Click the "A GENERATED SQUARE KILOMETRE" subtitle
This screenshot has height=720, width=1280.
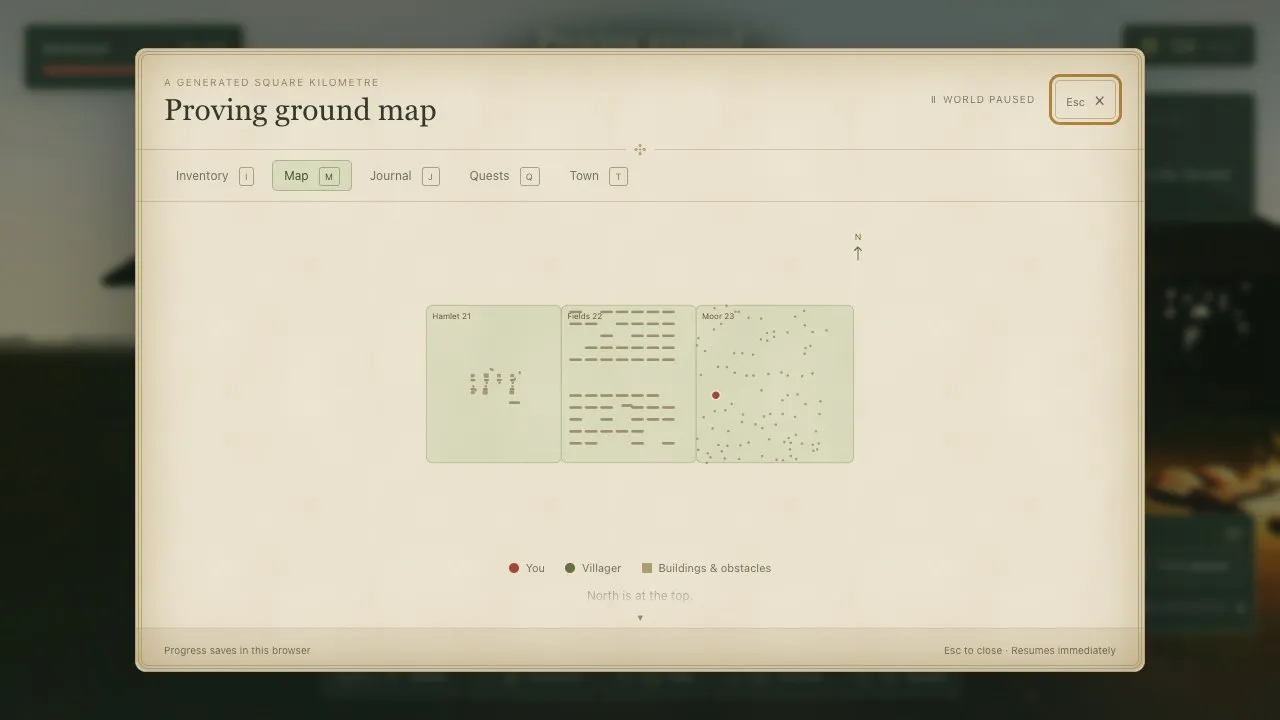pos(272,83)
